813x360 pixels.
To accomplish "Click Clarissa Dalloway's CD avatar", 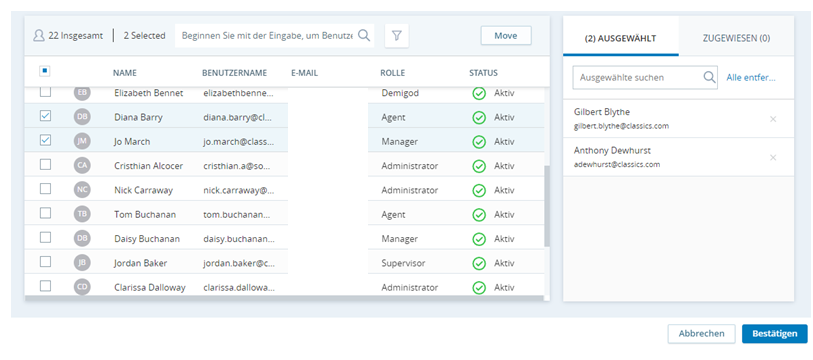I will [x=82, y=287].
